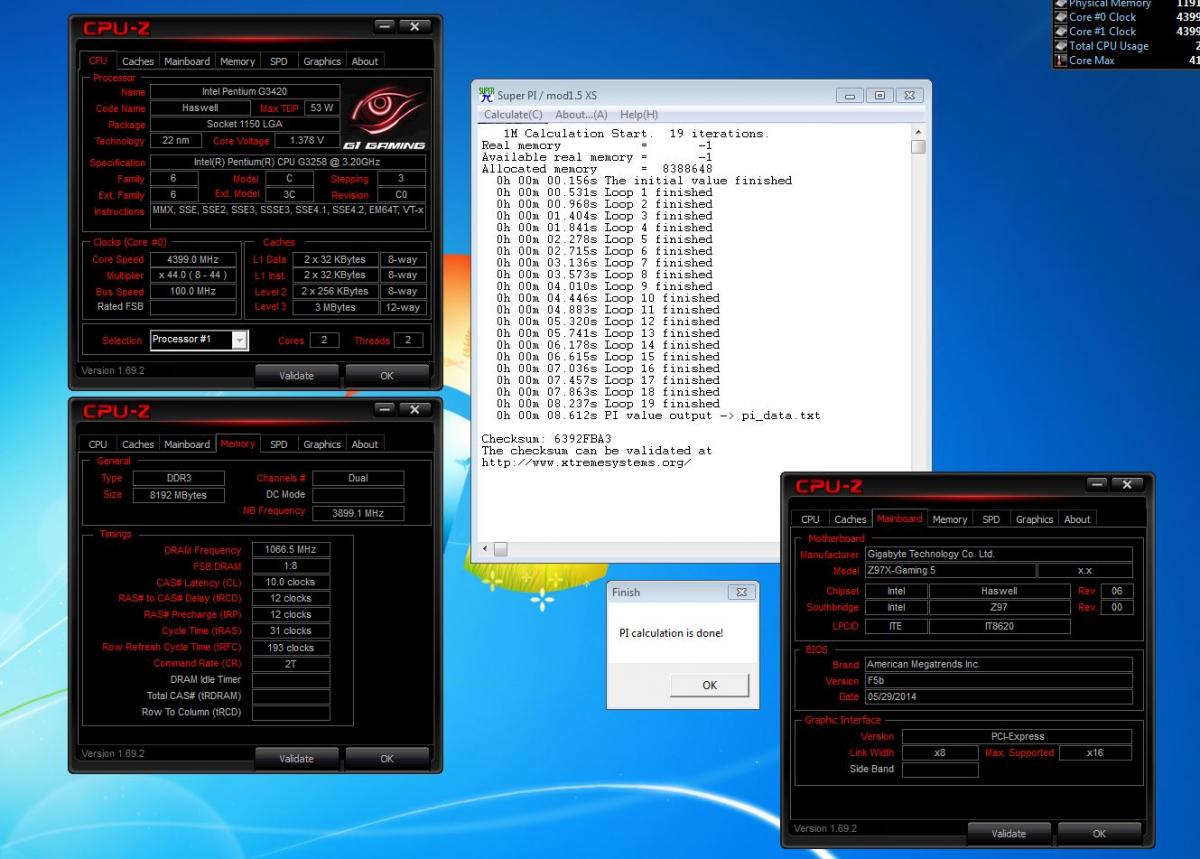Open Graphics tab in Mainboard CPU-Z window
1200x859 pixels.
pos(1034,519)
